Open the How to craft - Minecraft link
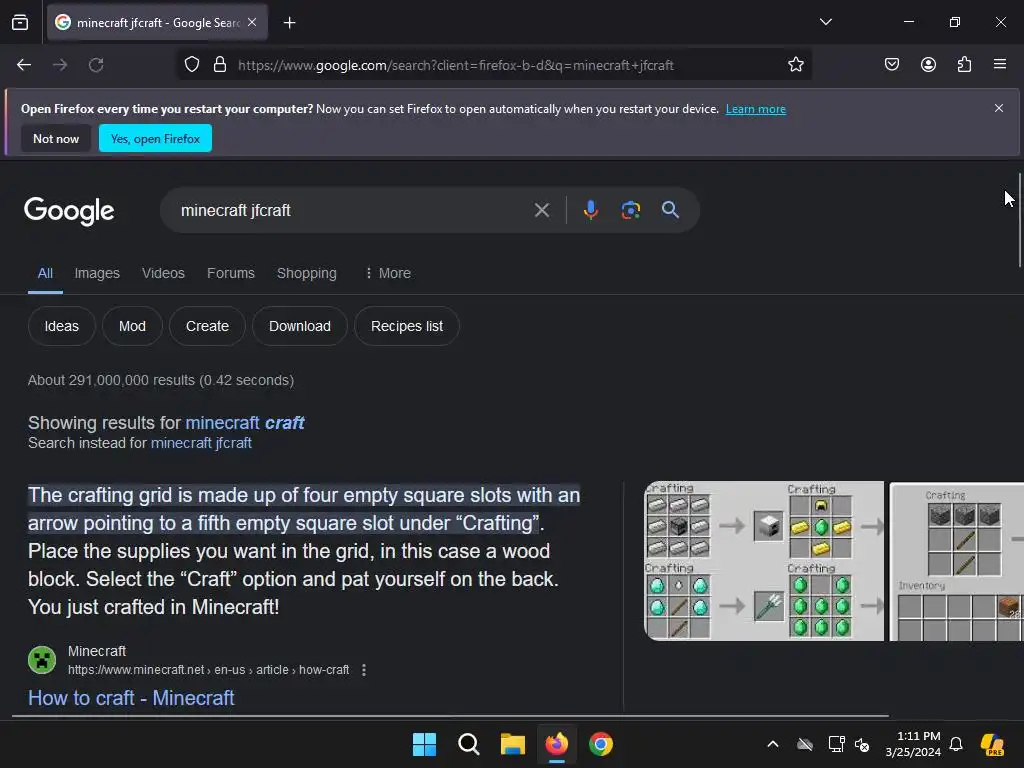1024x768 pixels. (x=131, y=697)
